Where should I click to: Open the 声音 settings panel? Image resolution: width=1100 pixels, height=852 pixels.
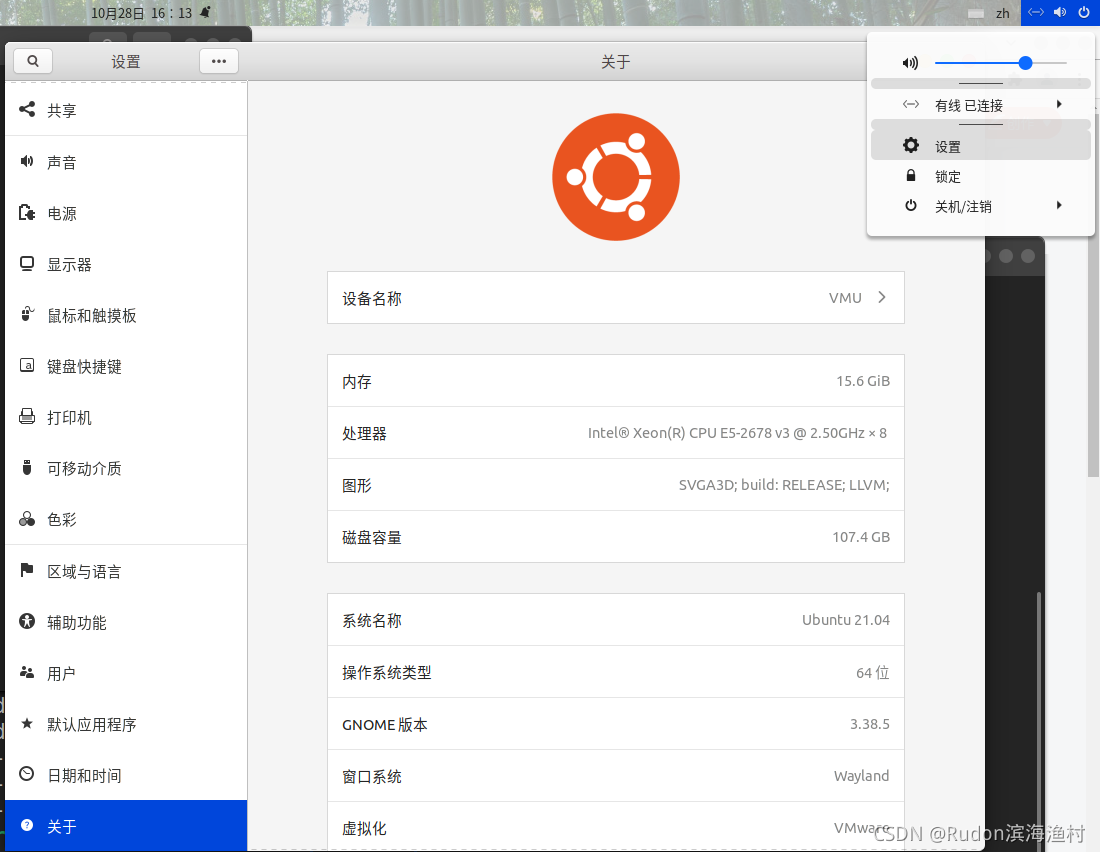pyautogui.click(x=126, y=162)
